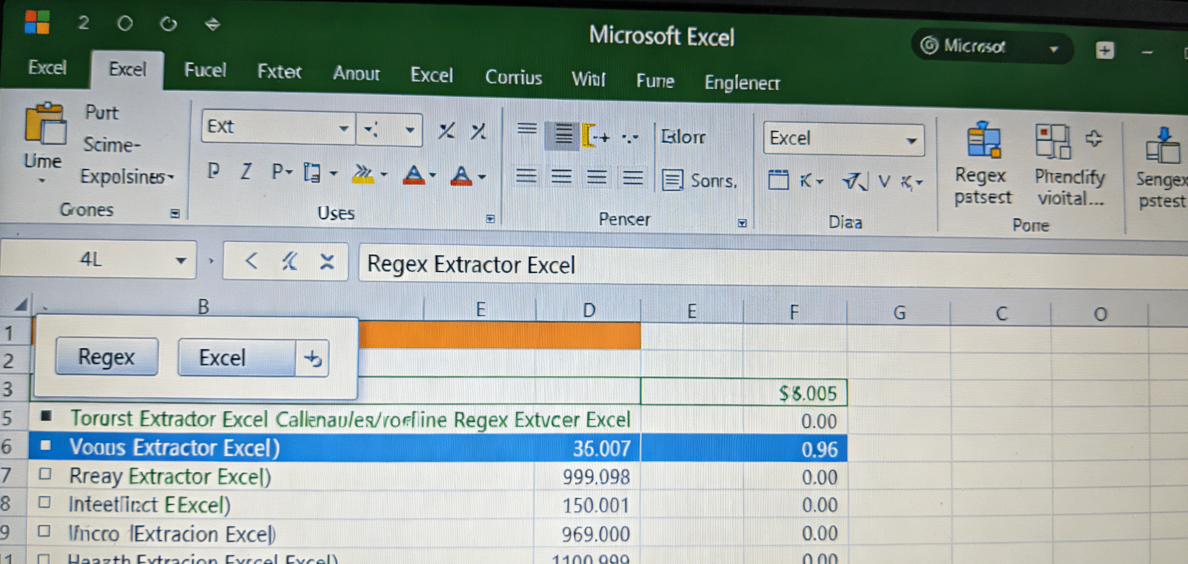The width and height of the screenshot is (1188, 564).
Task: Switch to the Englenecr tab
Action: (x=742, y=83)
